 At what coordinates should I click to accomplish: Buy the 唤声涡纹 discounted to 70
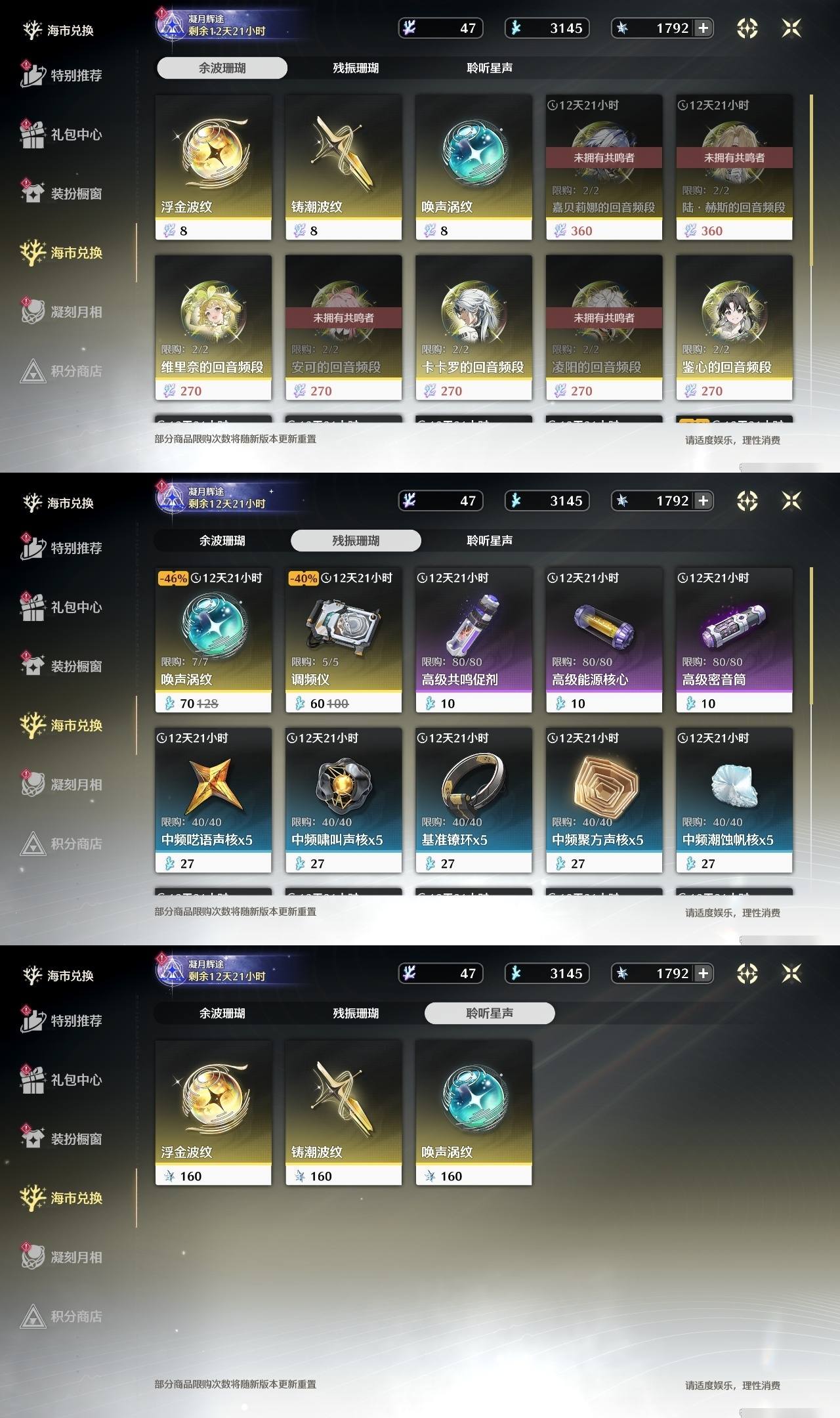[x=213, y=640]
